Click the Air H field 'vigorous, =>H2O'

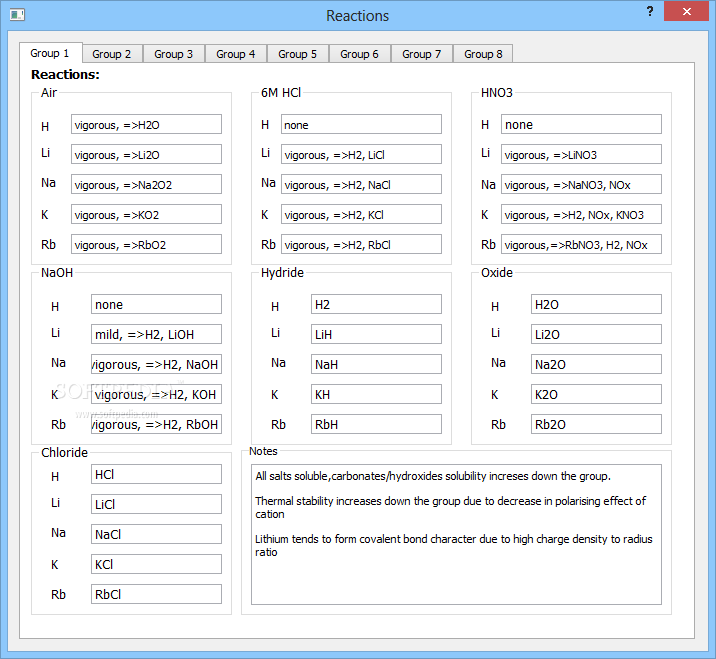[146, 124]
